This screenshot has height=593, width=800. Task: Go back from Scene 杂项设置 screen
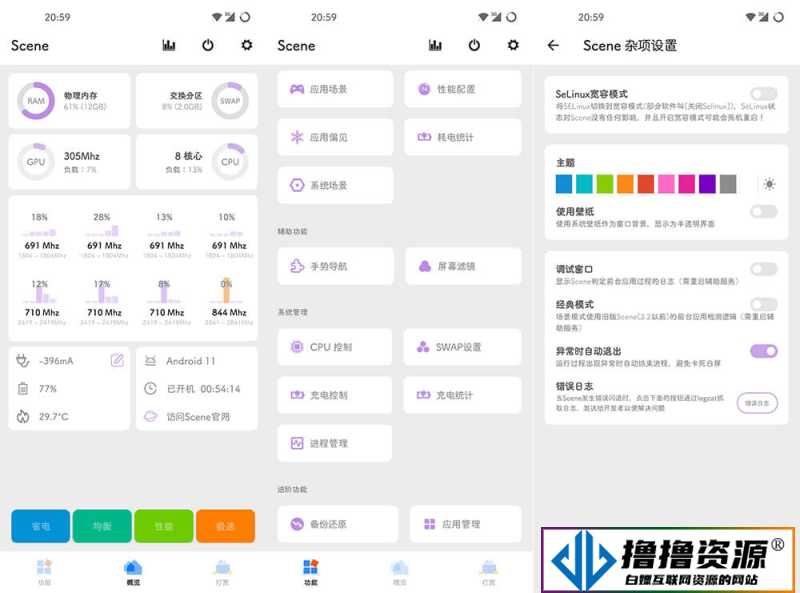(x=554, y=45)
